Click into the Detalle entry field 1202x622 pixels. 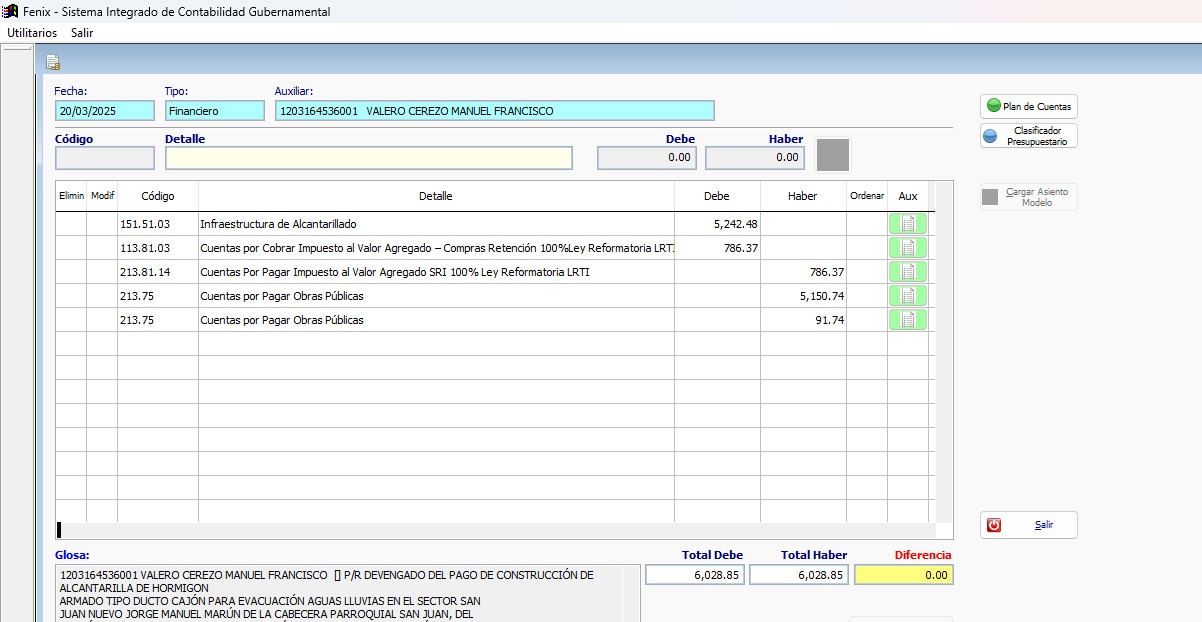click(368, 158)
